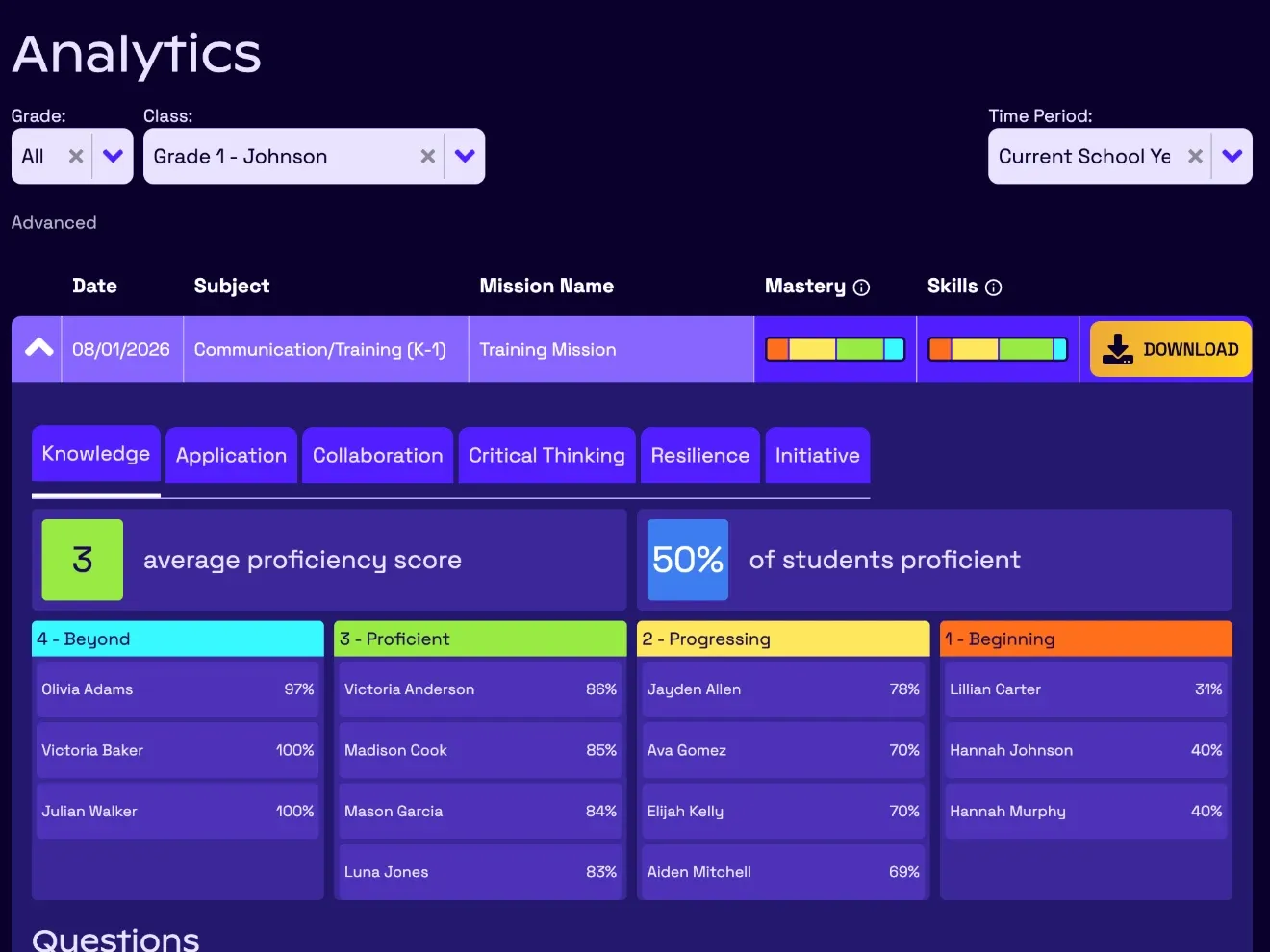Viewport: 1270px width, 952px height.
Task: Select student Victoria Baker
Action: pos(178,750)
